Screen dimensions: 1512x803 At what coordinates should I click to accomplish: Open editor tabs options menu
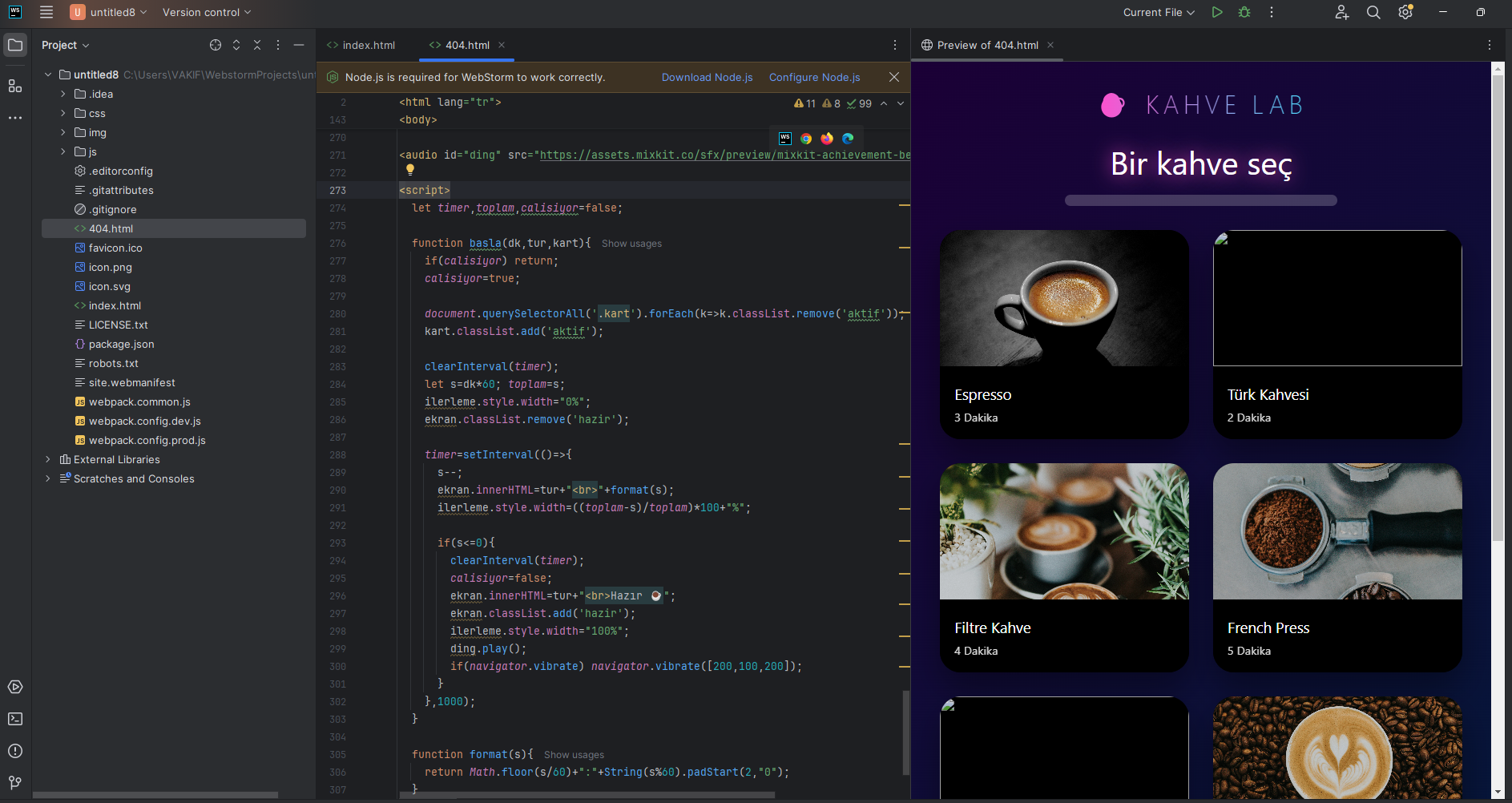[895, 45]
